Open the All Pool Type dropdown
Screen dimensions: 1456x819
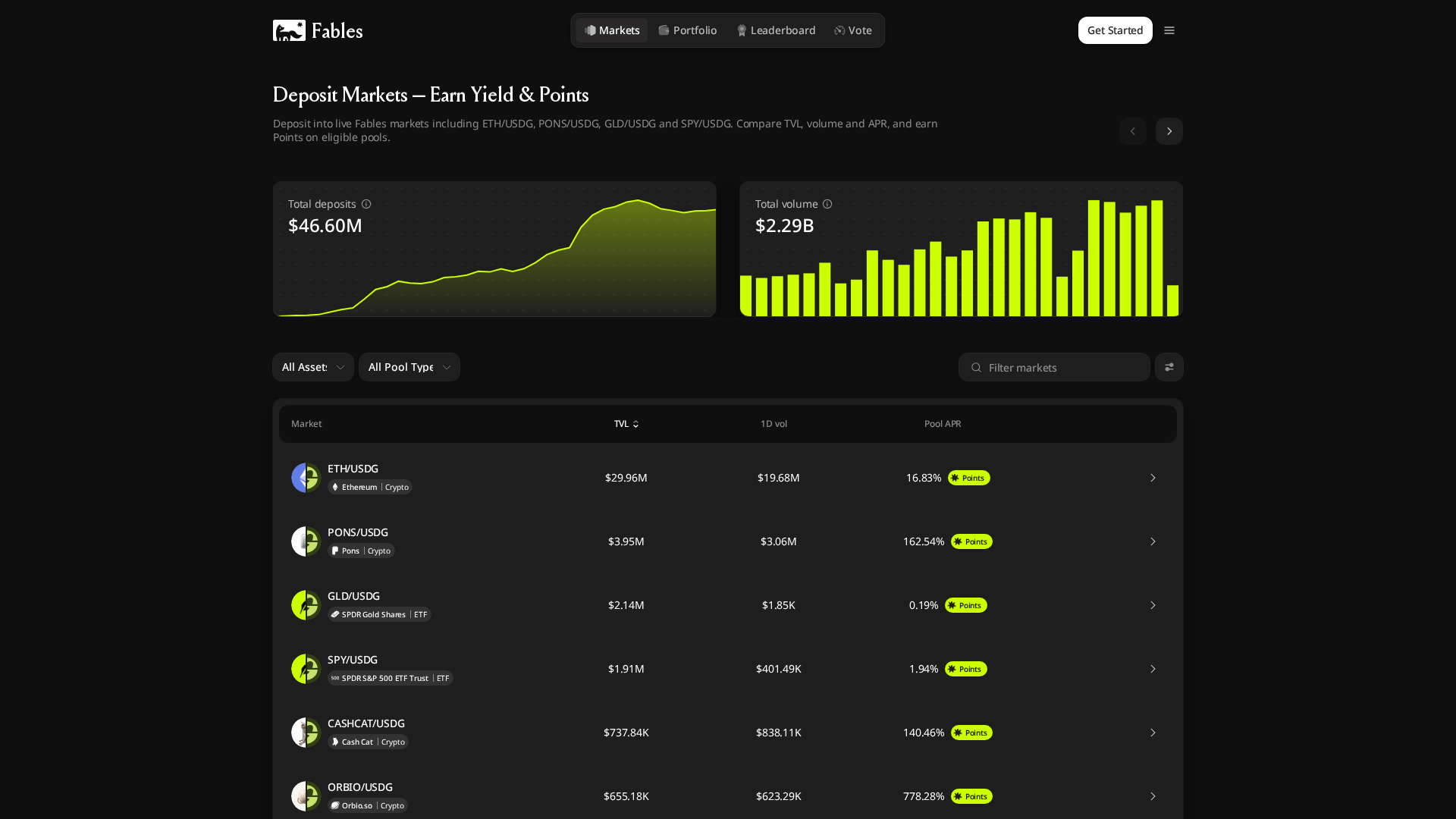409,367
